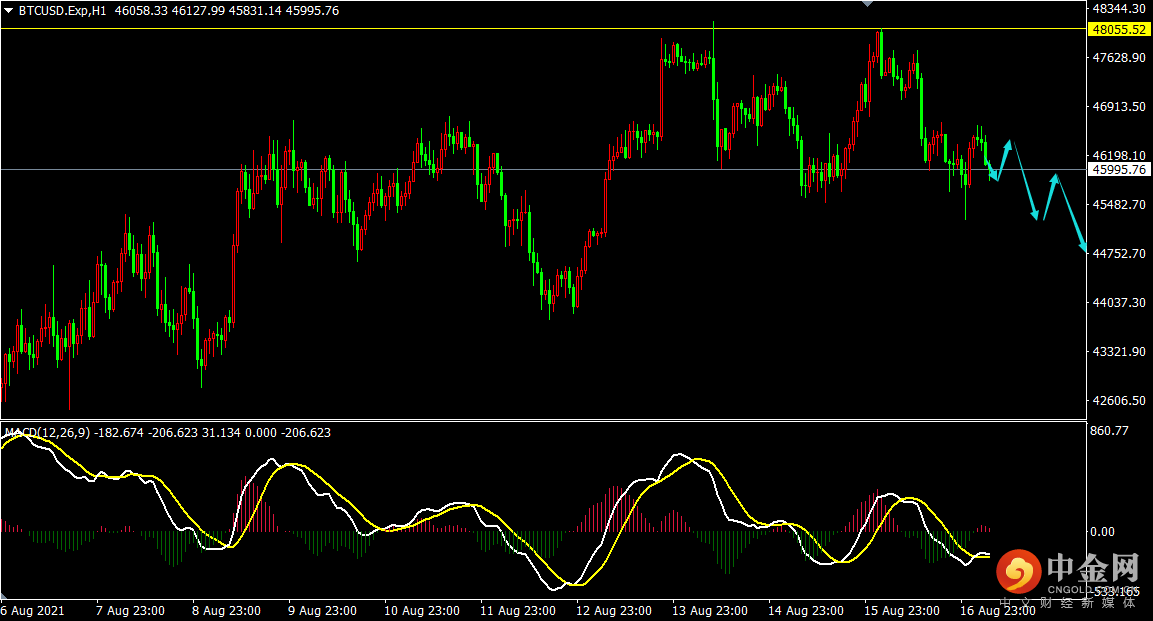Click the grey chart shift marker at top
1153x621 pixels.
point(866,4)
